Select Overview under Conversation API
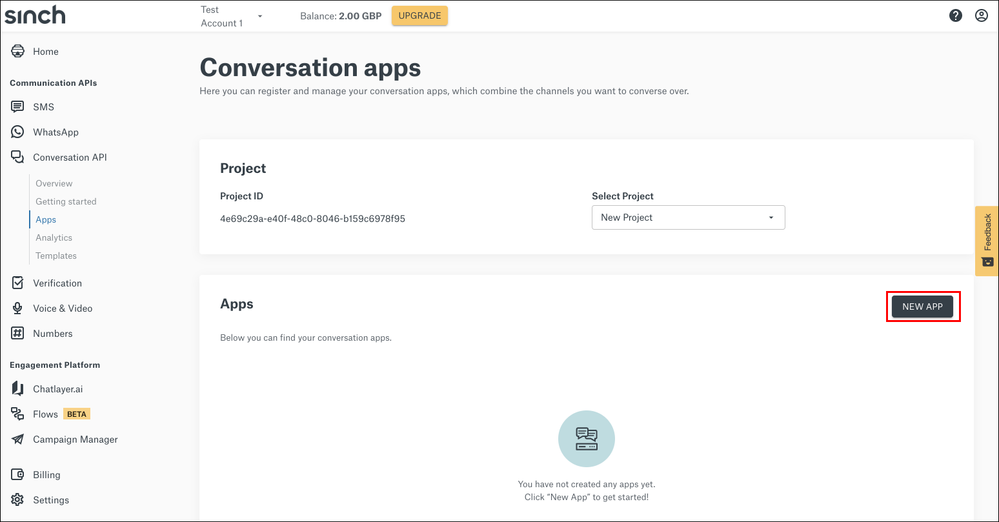 tap(54, 183)
